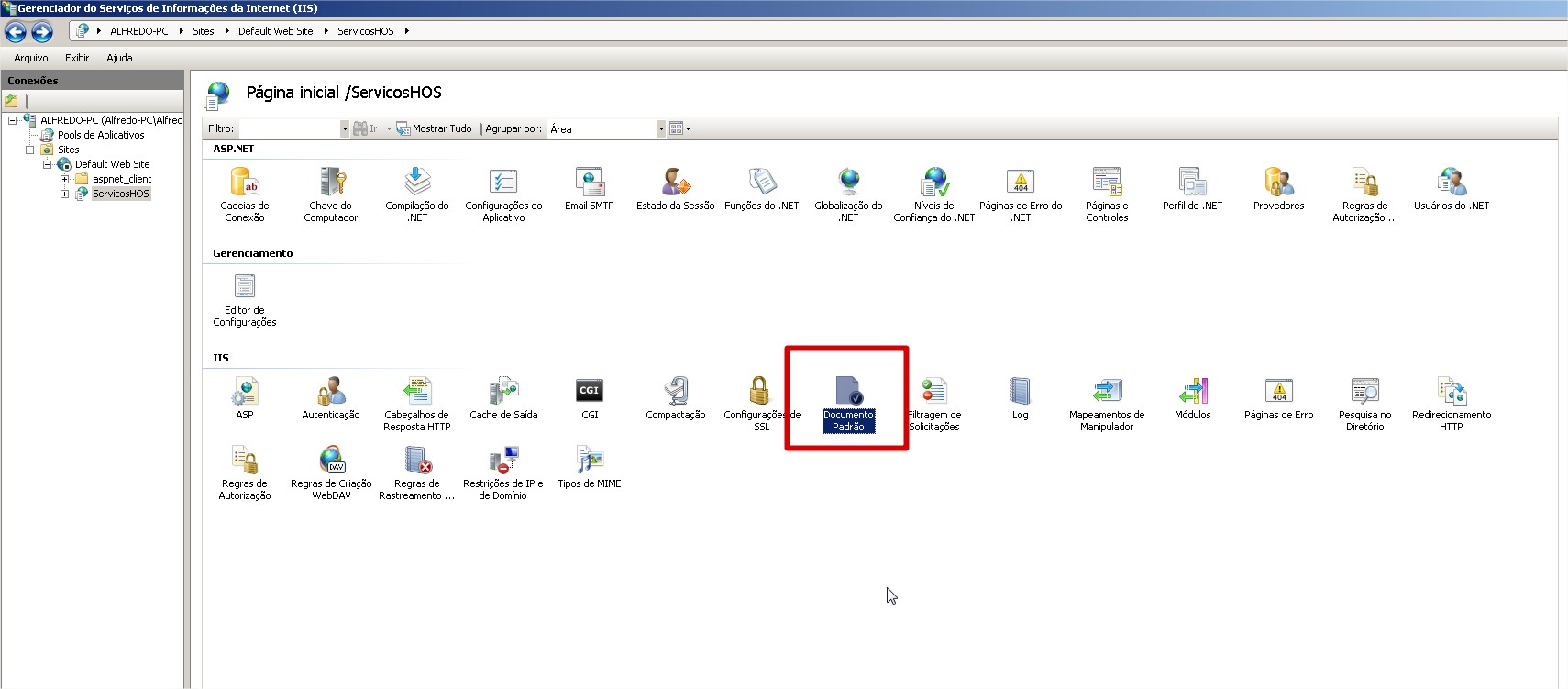Open the Tipos de MIME icon
This screenshot has width=1568, height=689.
(589, 461)
